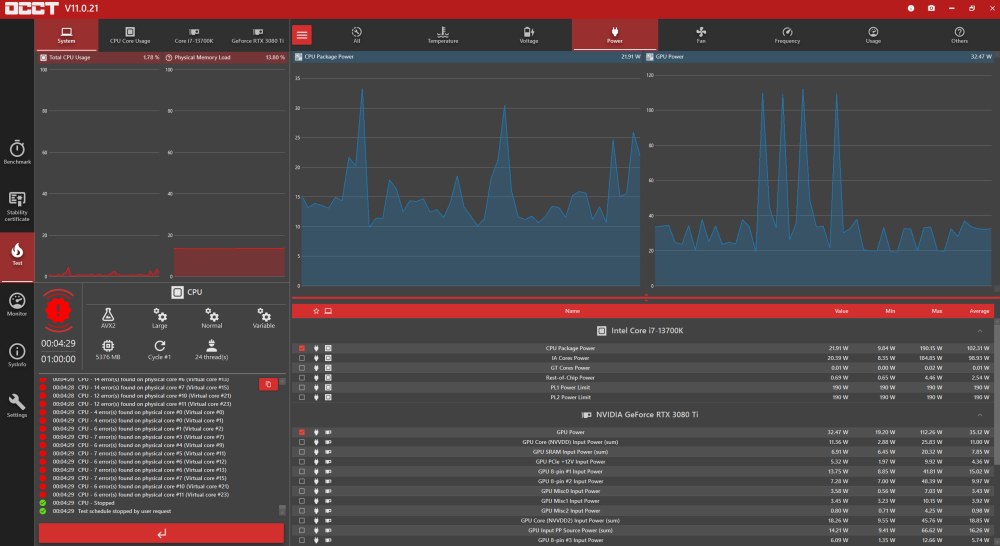
Task: Open the Stability certificate section
Action: (x=17, y=206)
